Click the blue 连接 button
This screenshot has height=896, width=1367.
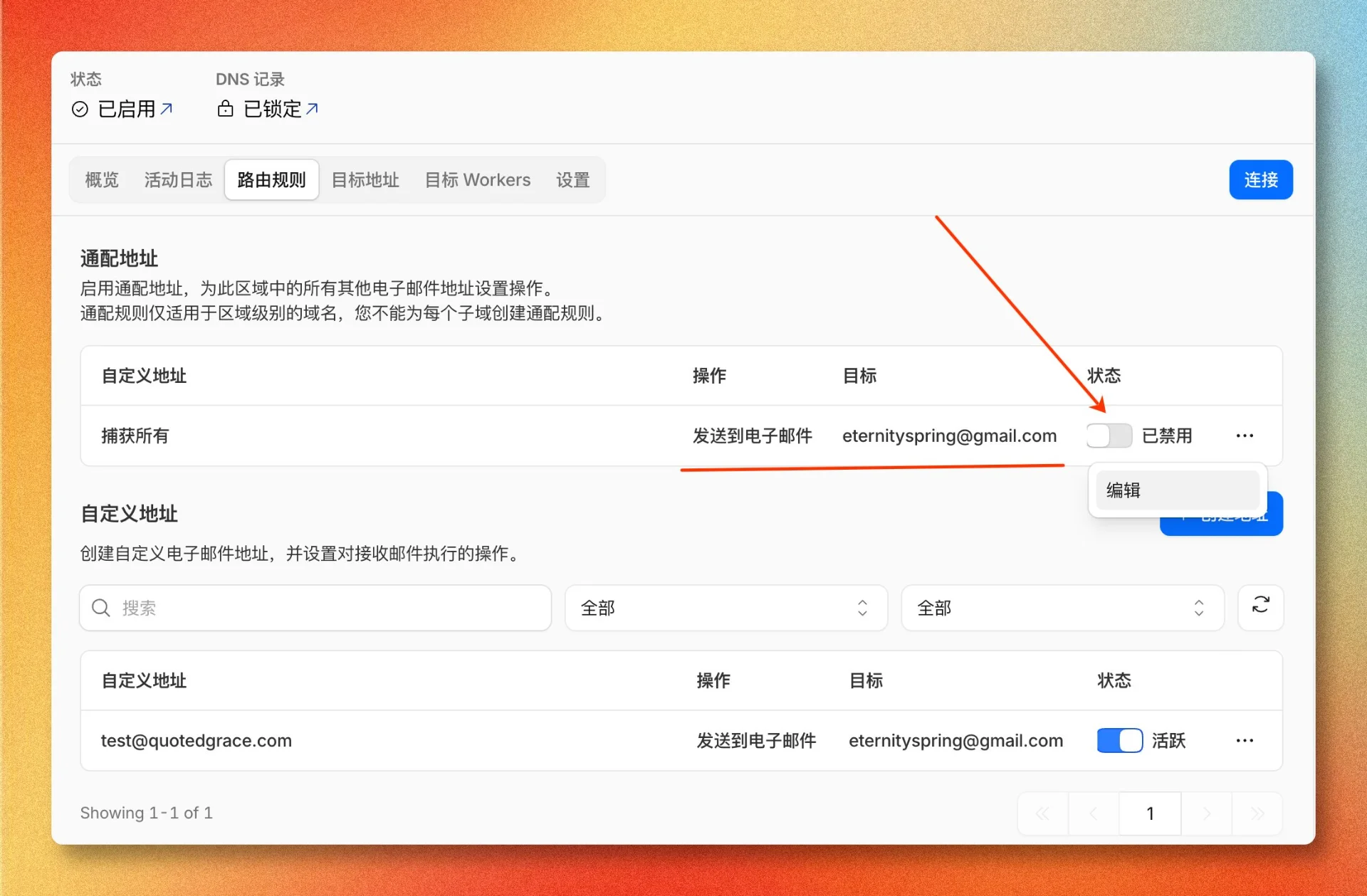click(1260, 180)
